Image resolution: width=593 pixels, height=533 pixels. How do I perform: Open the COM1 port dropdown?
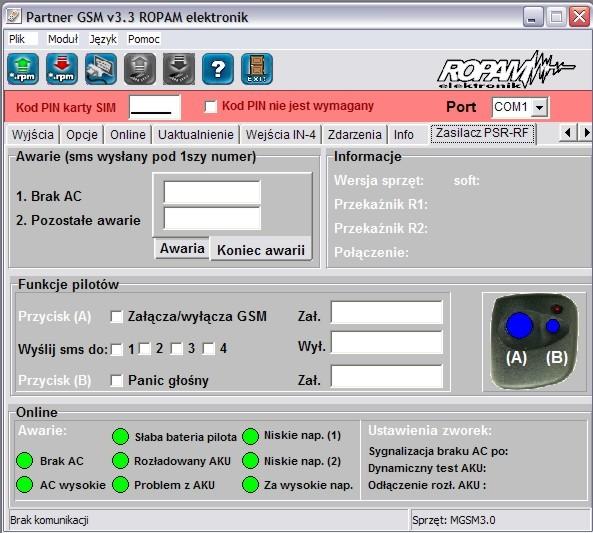(x=539, y=108)
